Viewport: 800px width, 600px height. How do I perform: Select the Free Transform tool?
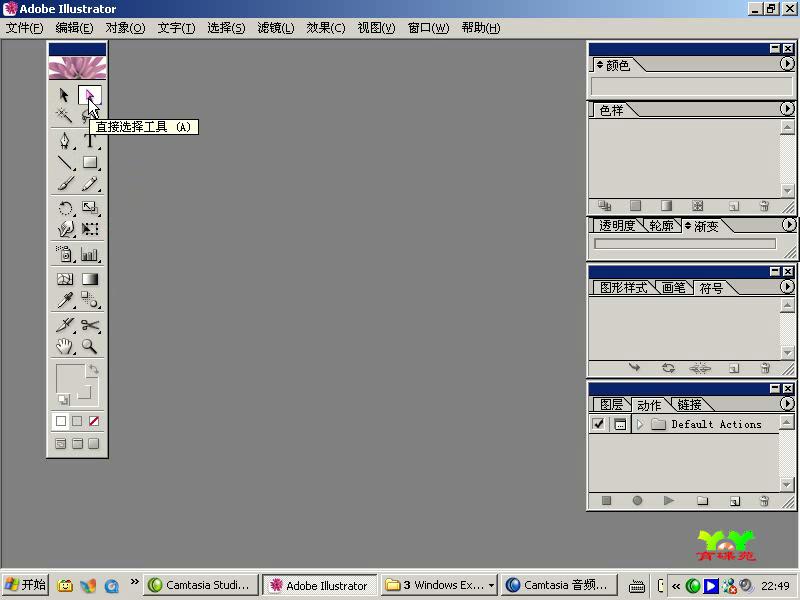tap(90, 229)
